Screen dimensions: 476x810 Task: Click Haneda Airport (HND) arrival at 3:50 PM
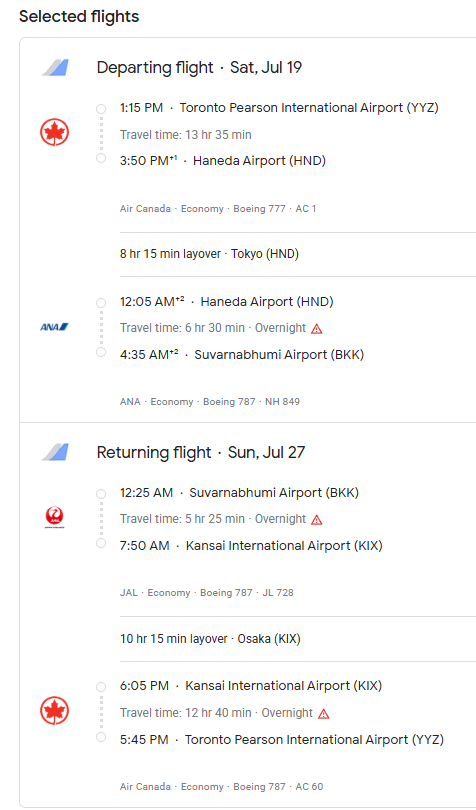pyautogui.click(x=259, y=161)
